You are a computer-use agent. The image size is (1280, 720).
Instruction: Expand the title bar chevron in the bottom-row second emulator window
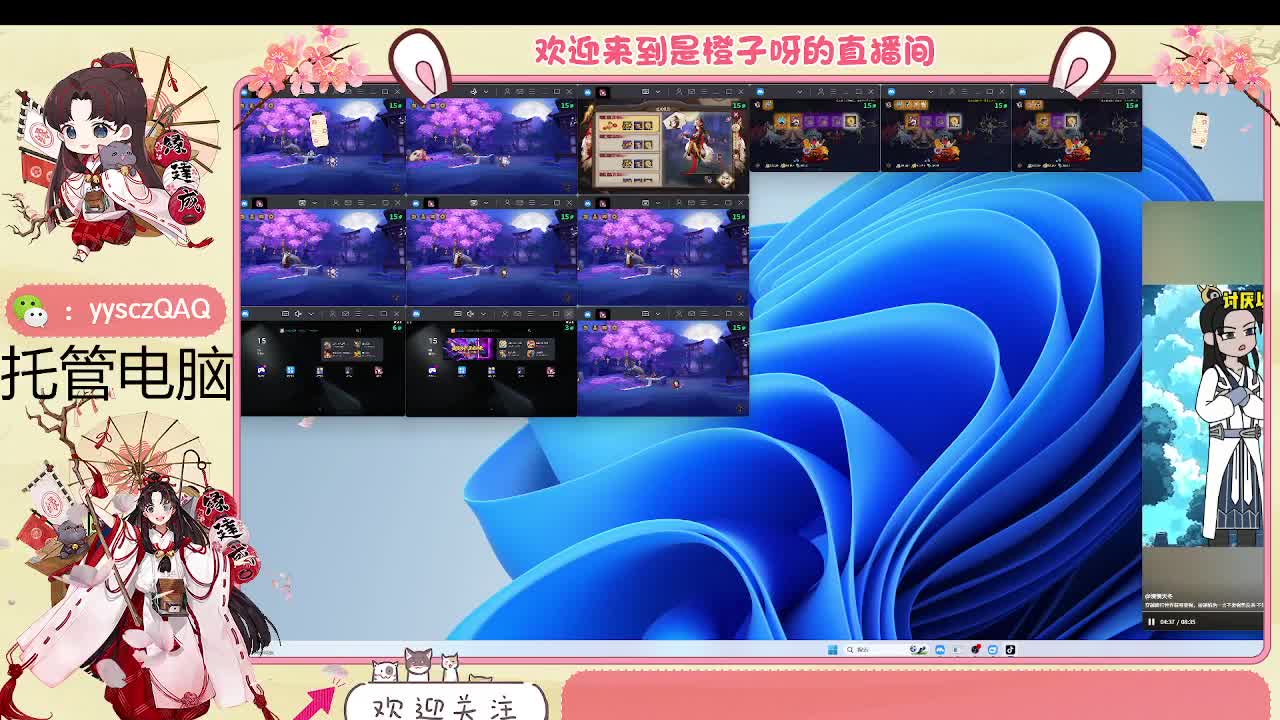coord(483,313)
